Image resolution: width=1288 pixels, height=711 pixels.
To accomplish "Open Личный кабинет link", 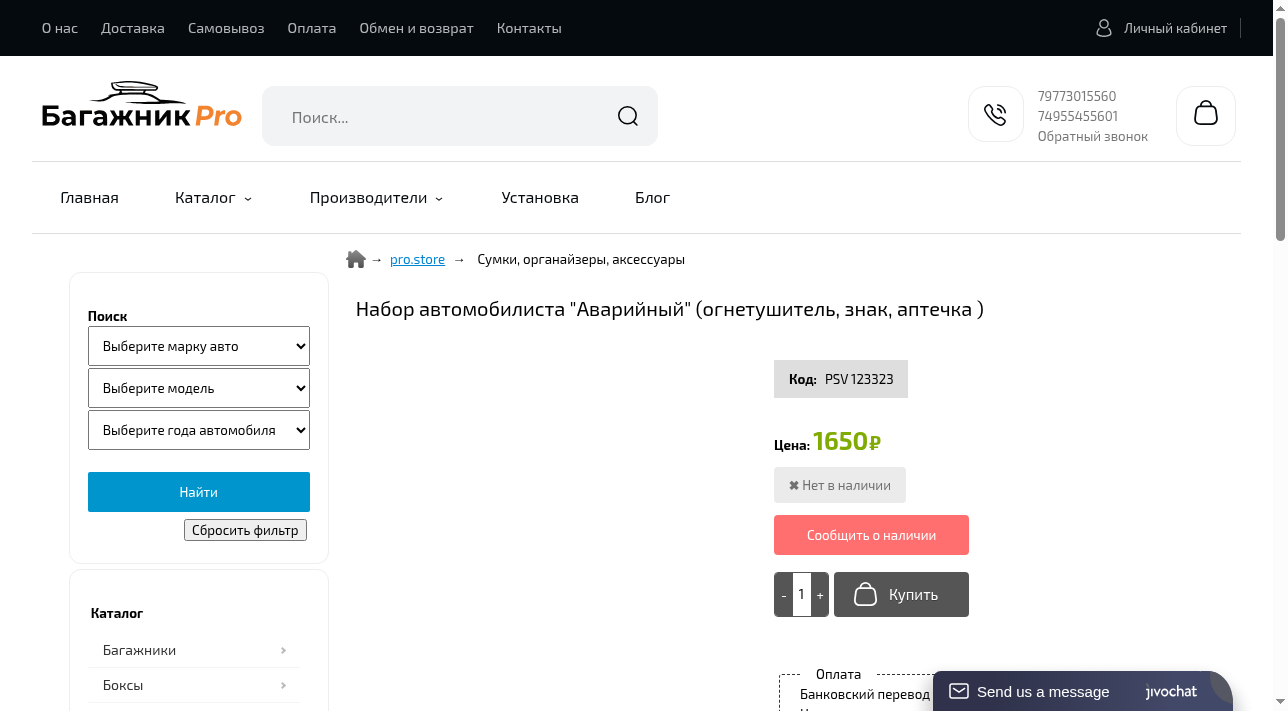I will [x=1175, y=28].
